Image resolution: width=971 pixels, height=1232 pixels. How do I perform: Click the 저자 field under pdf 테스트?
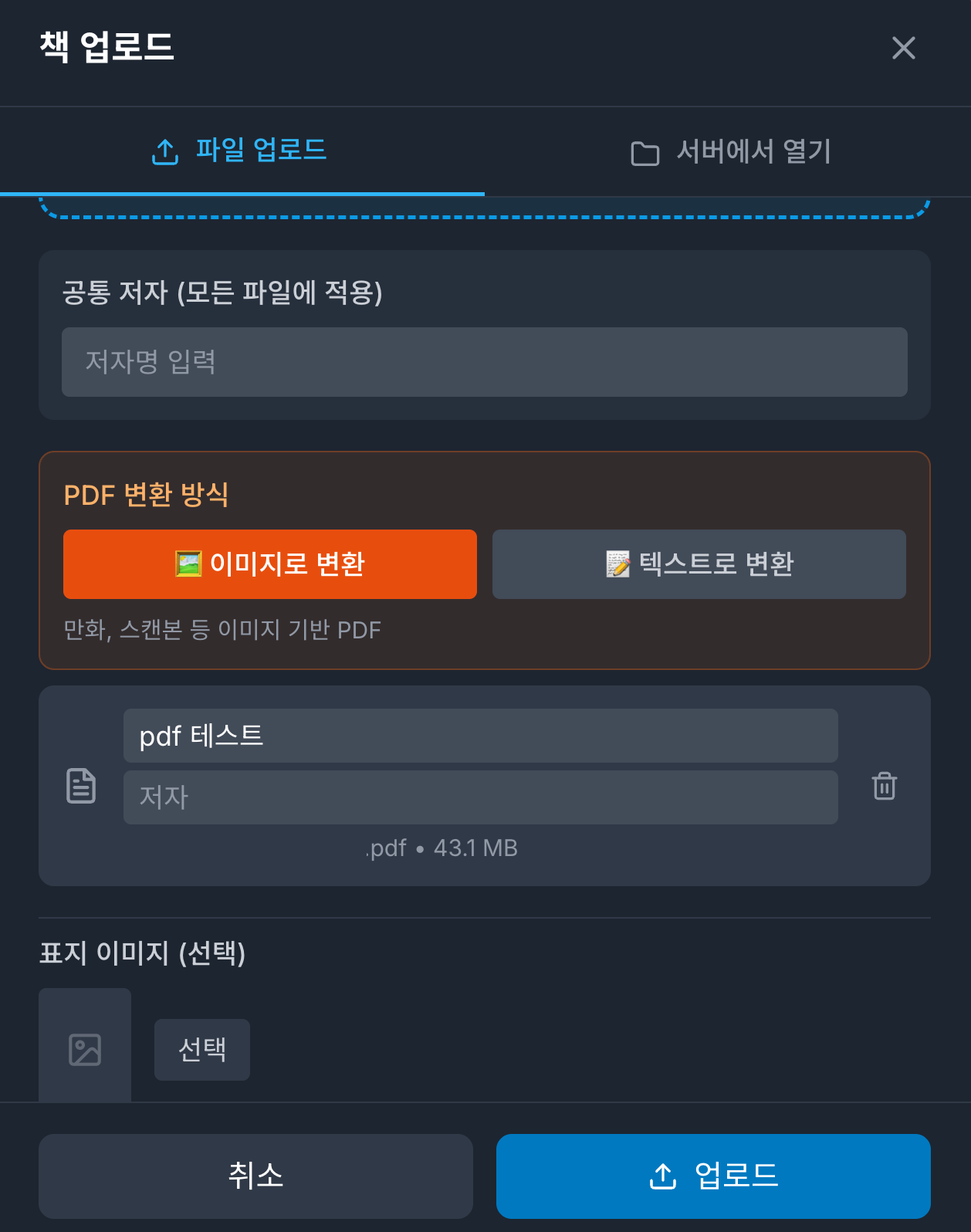(480, 797)
